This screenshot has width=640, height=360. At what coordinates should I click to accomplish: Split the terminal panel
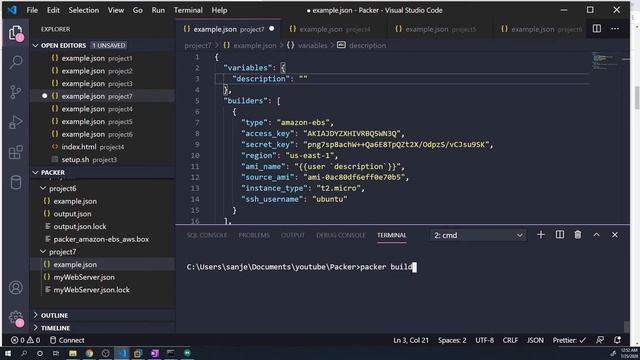click(560, 235)
